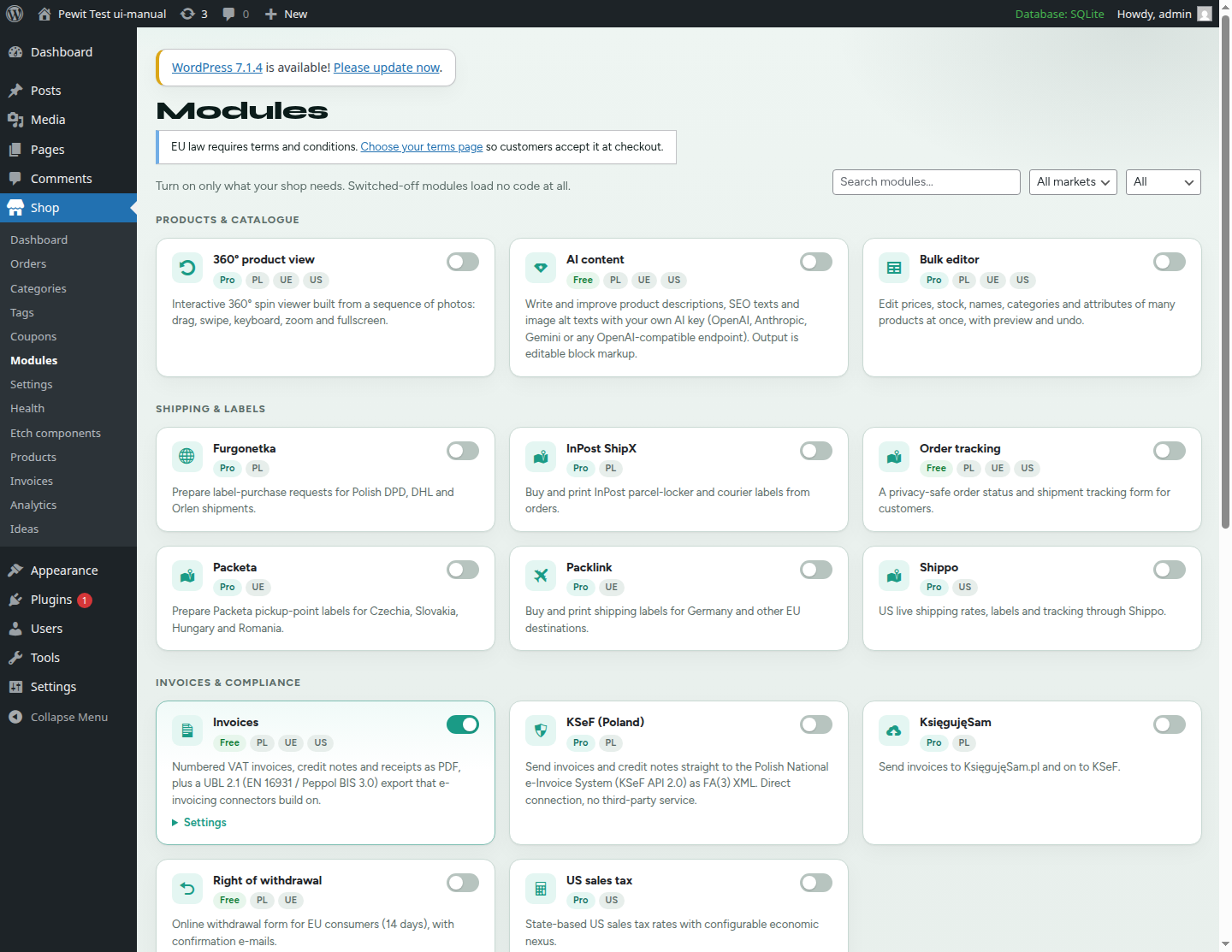Open the Shop Analytics page
1232x952 pixels.
[33, 506]
